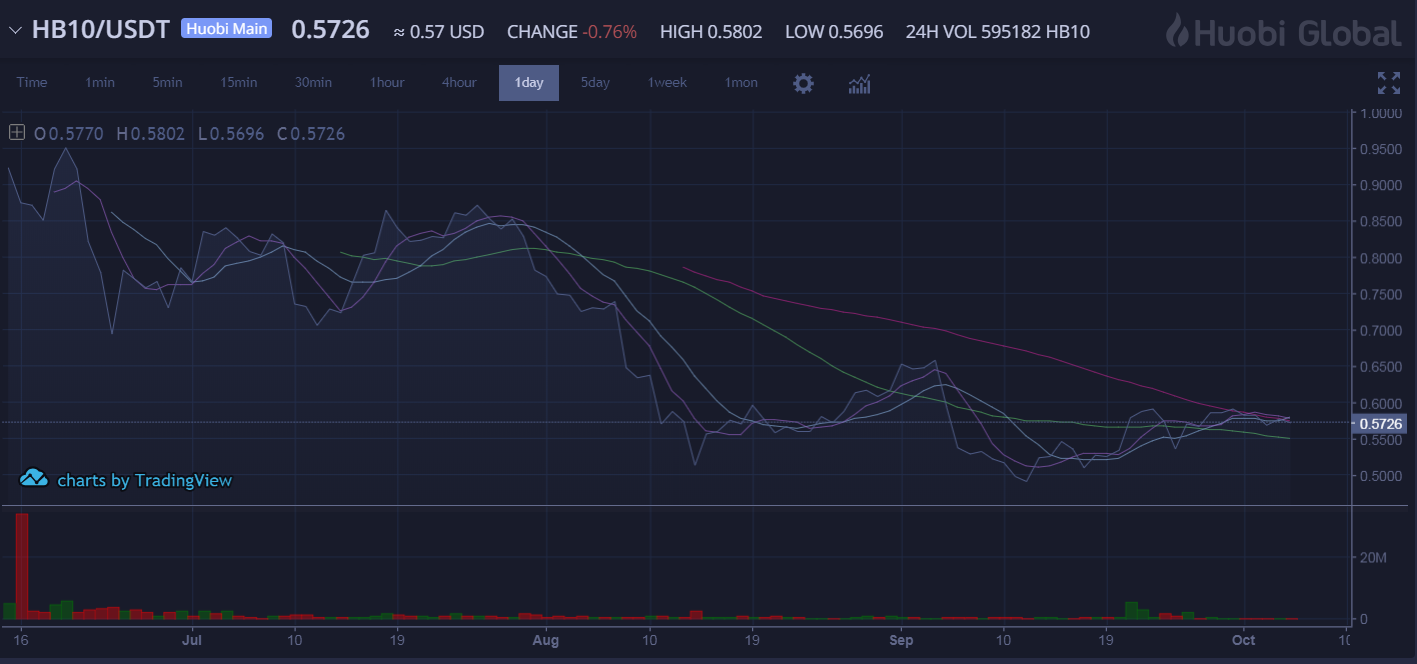Toggle fullscreen chart view icon
The image size is (1417, 664).
point(1388,83)
